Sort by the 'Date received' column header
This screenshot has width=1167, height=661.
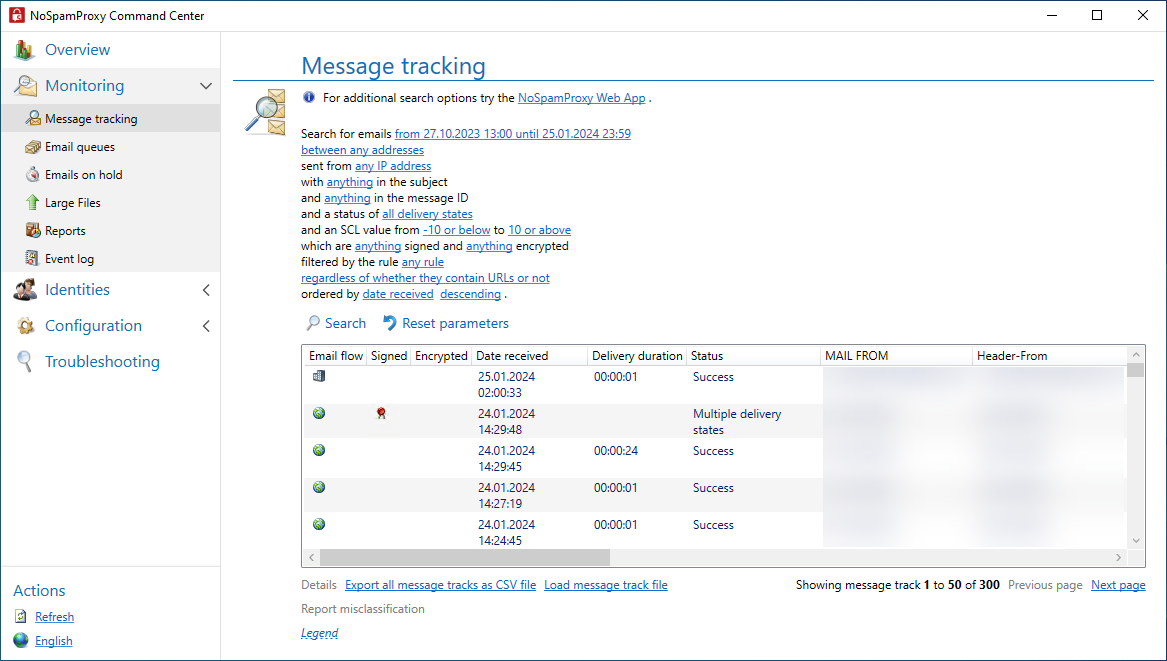[x=529, y=356]
